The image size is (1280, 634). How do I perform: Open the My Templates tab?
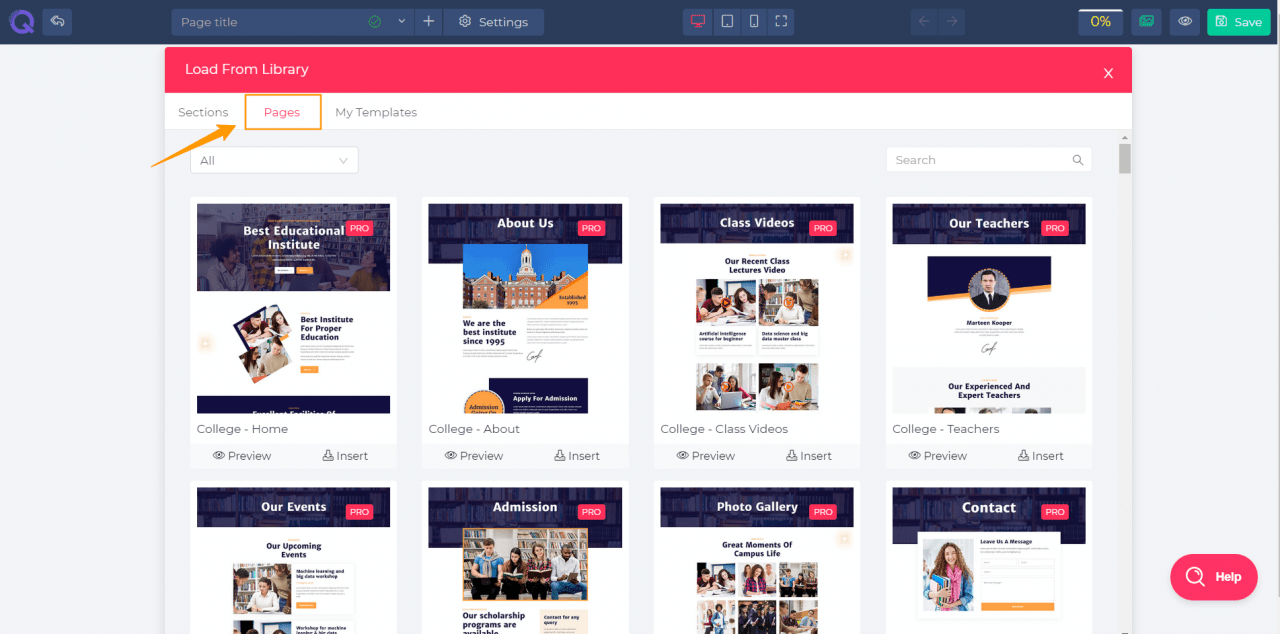point(376,112)
